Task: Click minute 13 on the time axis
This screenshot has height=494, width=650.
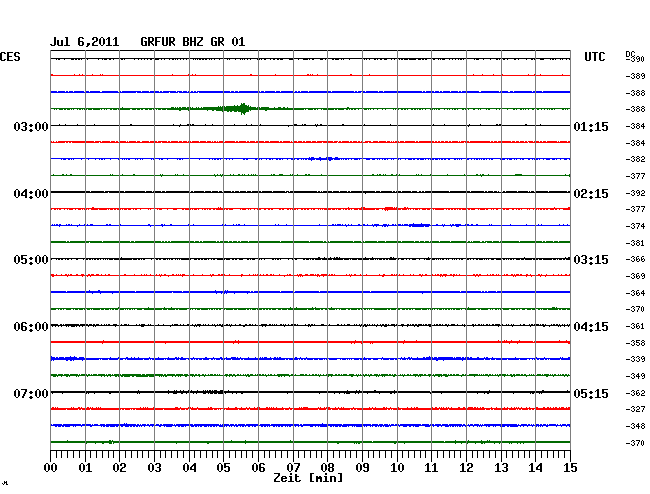Action: coord(501,467)
